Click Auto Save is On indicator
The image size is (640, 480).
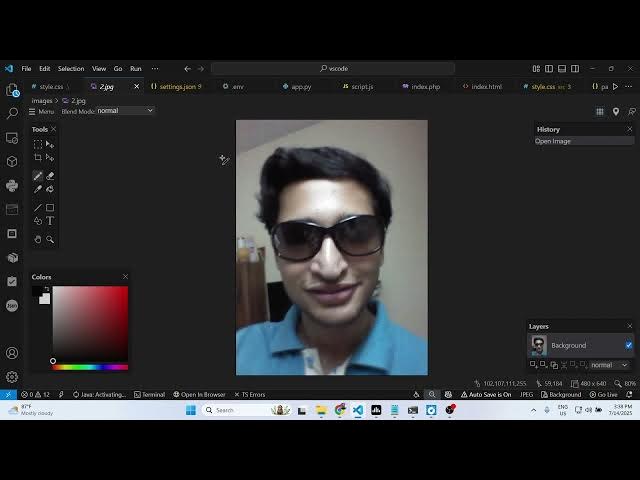(486, 395)
